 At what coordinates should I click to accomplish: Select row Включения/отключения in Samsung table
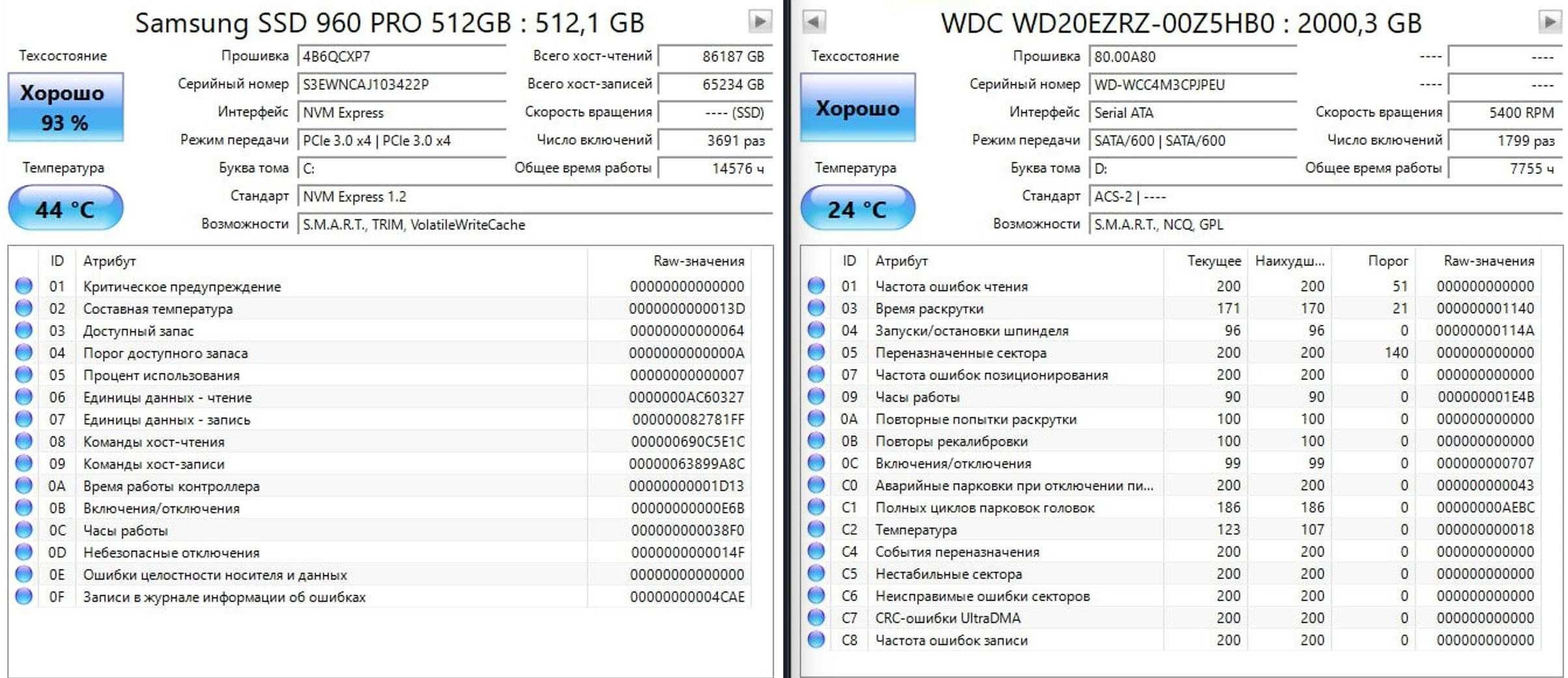pos(380,508)
